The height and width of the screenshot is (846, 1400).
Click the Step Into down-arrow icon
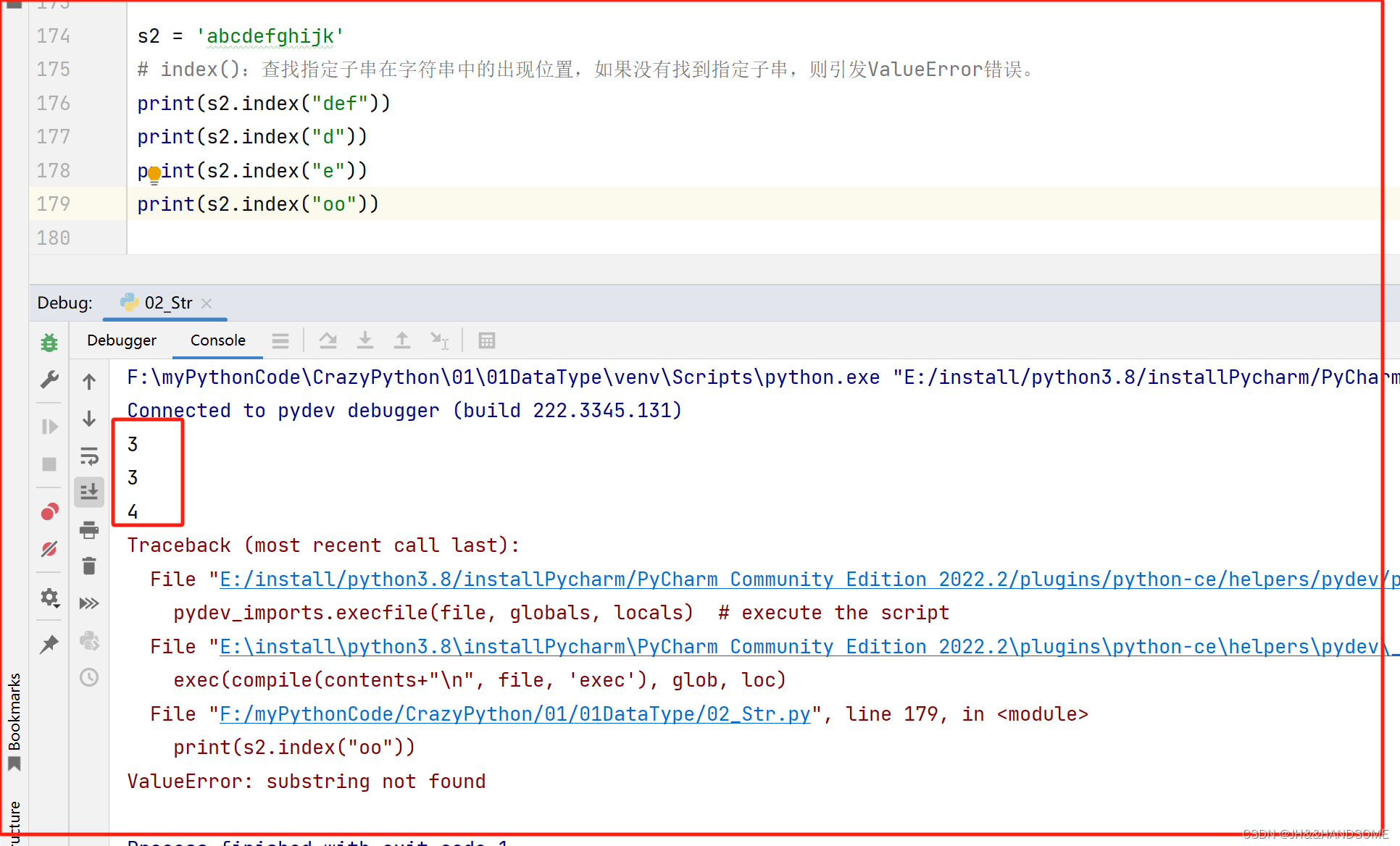pos(365,340)
